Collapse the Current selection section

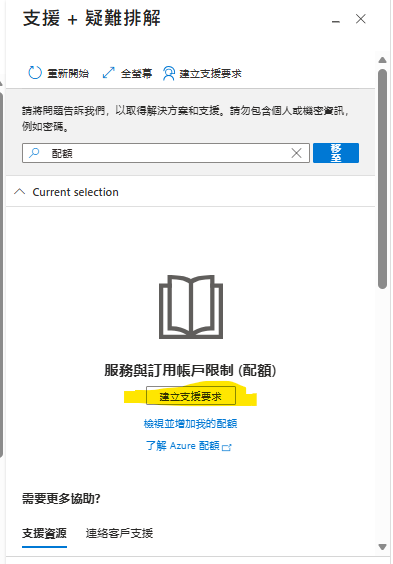click(x=19, y=192)
